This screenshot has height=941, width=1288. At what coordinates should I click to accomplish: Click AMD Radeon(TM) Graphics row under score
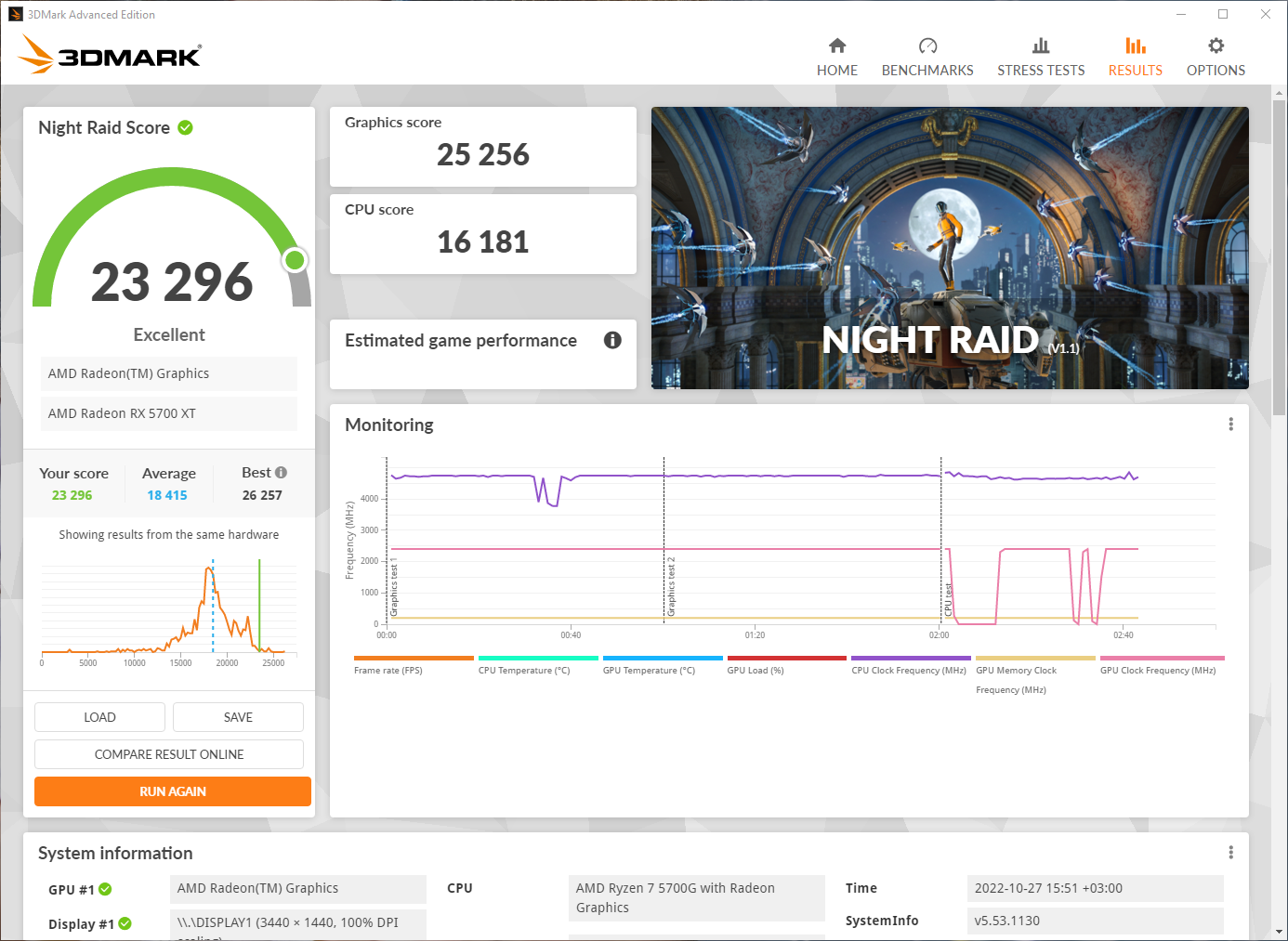pyautogui.click(x=169, y=373)
